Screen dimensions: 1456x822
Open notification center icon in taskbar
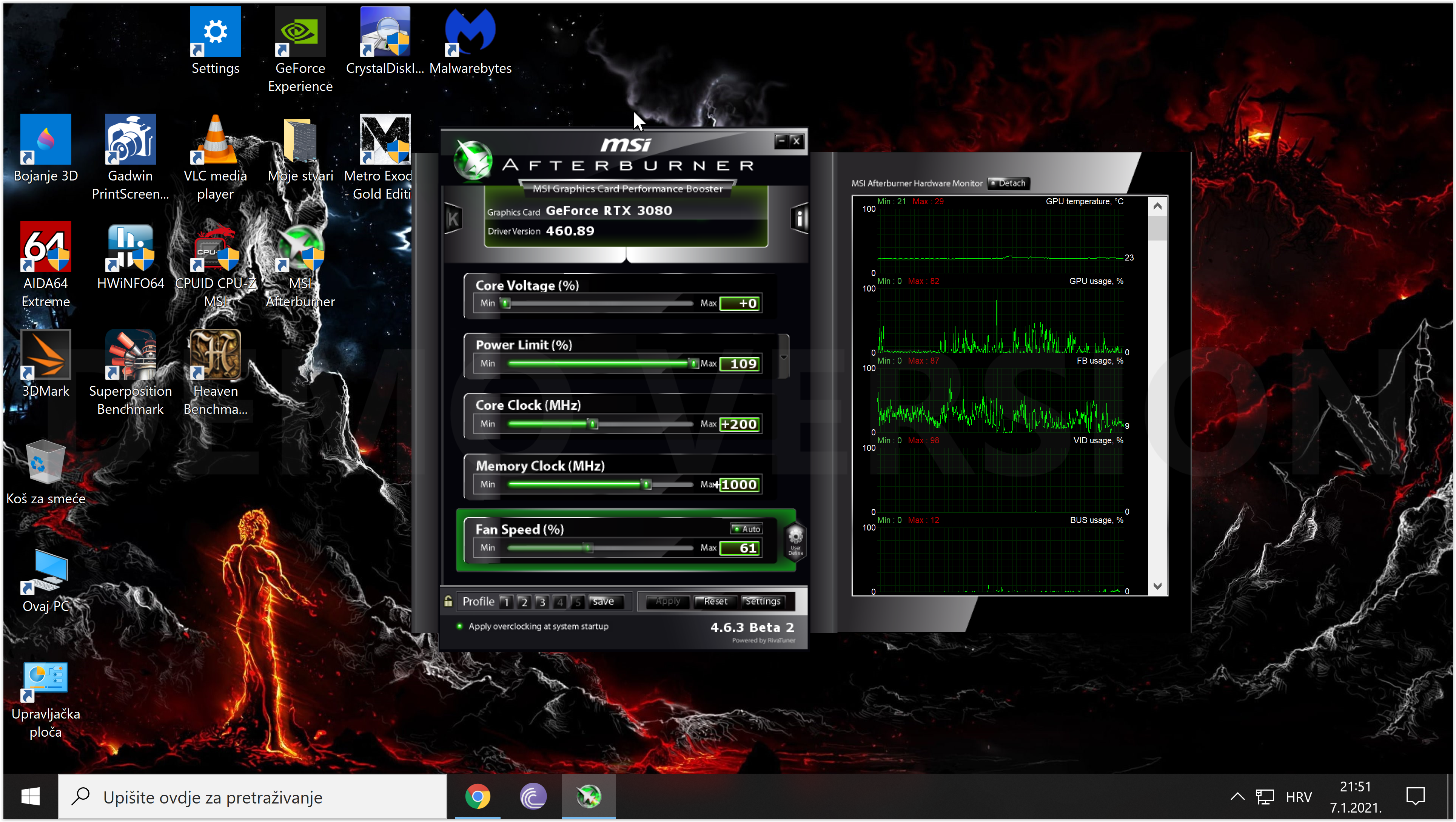pos(1415,797)
